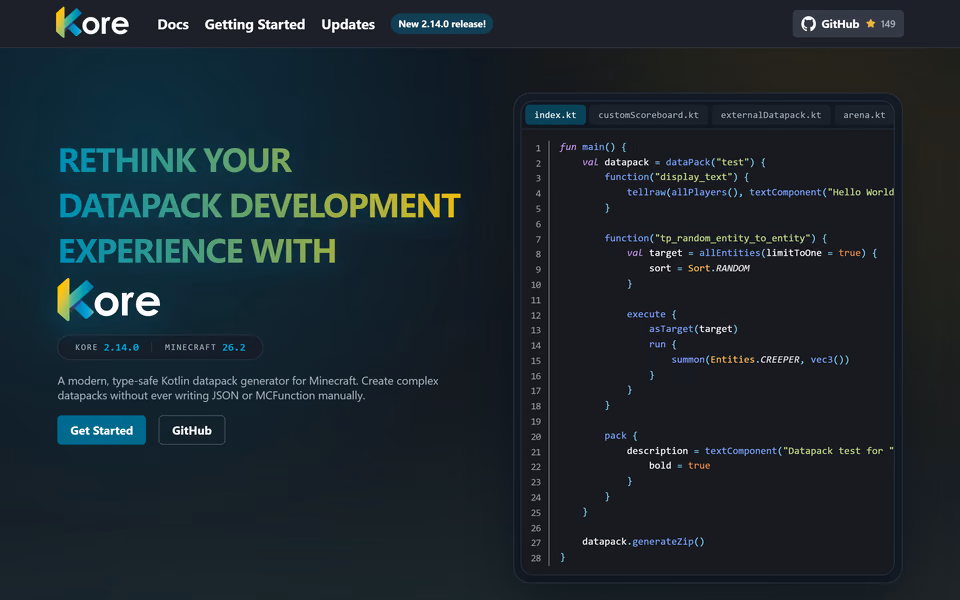Click the GitHub octocat icon in header
Viewport: 960px width, 600px height.
coord(808,24)
